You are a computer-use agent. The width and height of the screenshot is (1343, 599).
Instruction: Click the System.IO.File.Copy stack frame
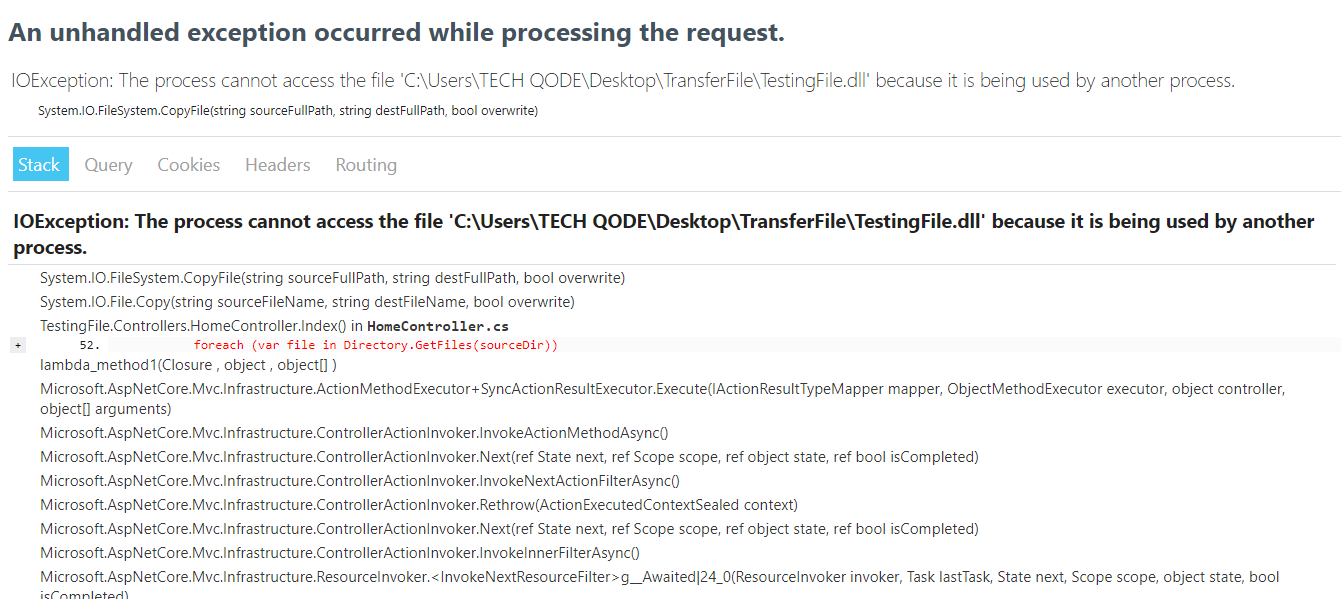pos(307,302)
